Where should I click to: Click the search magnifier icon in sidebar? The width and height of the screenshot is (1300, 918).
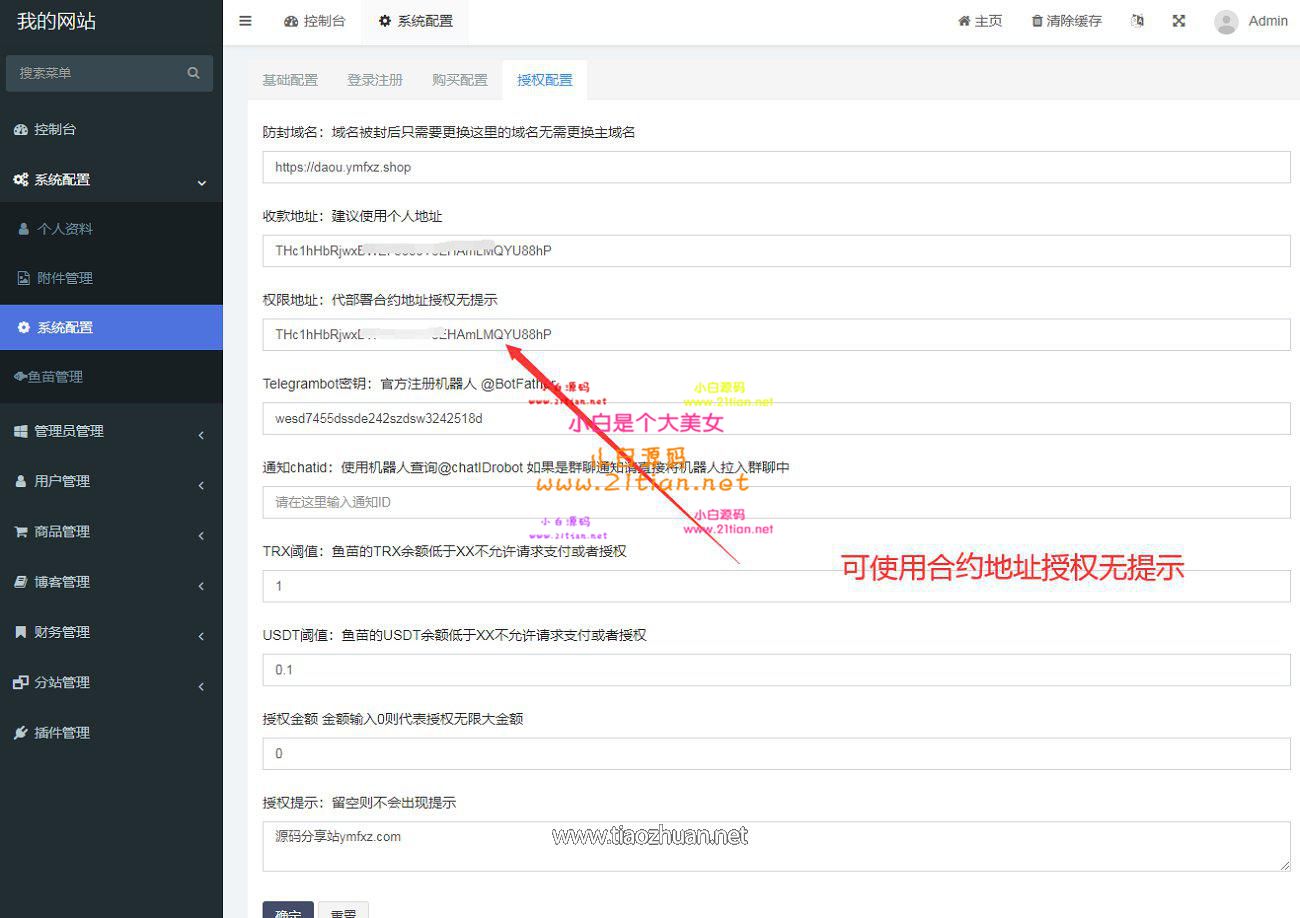coord(193,73)
